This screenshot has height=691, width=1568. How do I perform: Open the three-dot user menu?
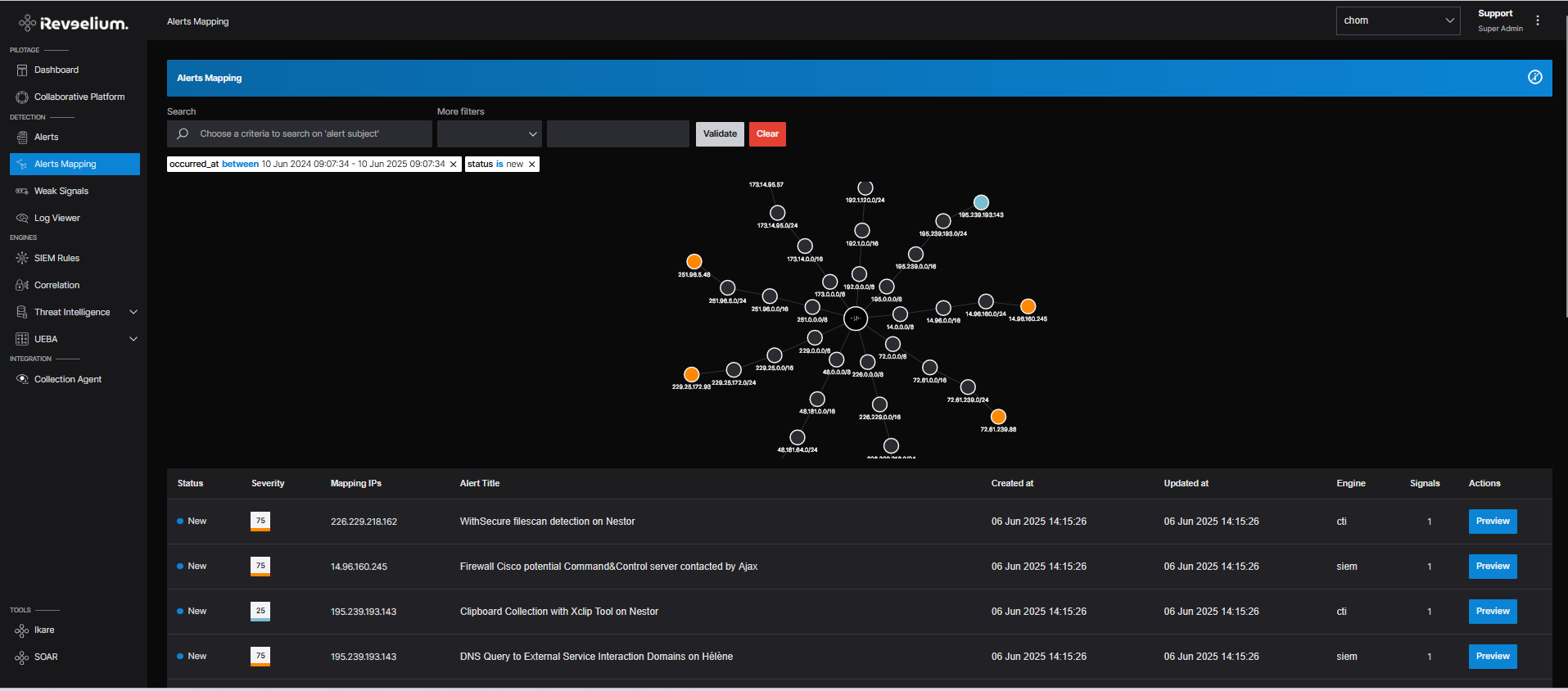tap(1538, 20)
